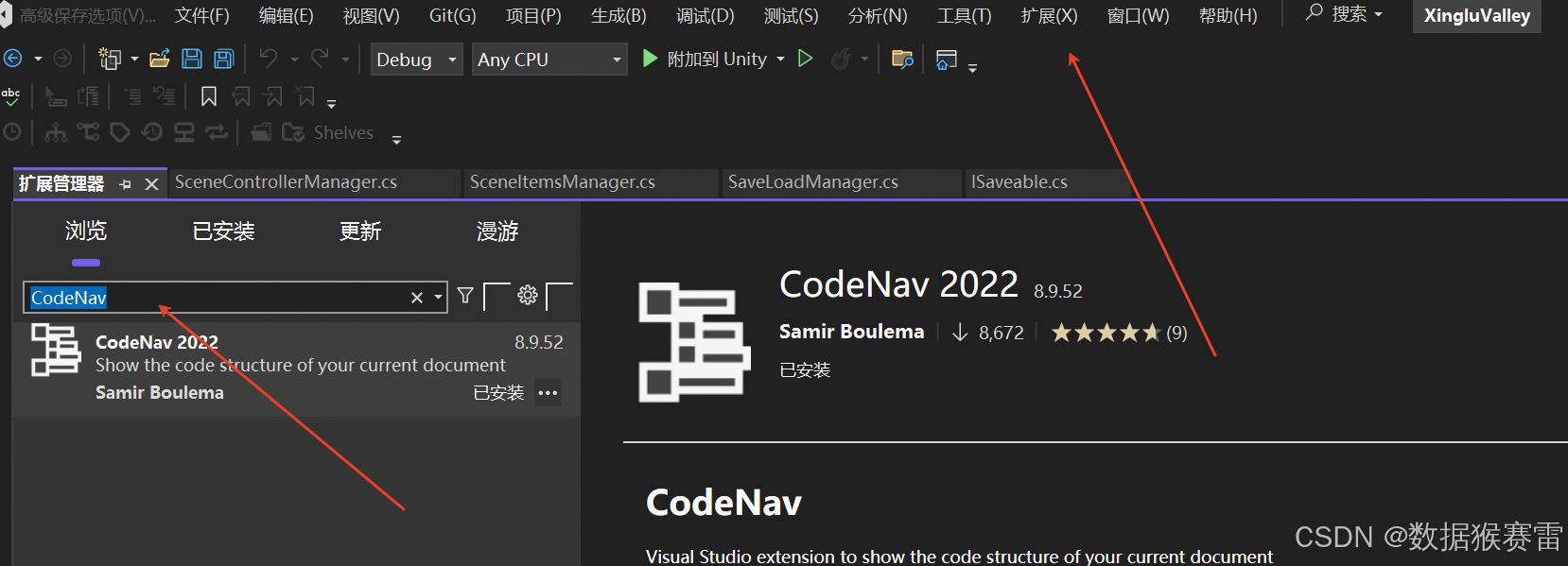Click the five-star rating of CodeNav 2022
The width and height of the screenshot is (1568, 566).
[x=1106, y=333]
